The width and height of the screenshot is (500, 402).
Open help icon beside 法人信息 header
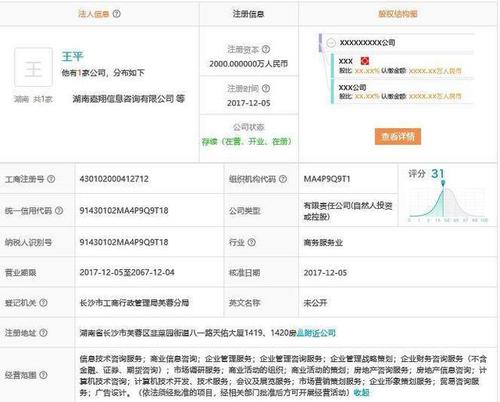[116, 14]
